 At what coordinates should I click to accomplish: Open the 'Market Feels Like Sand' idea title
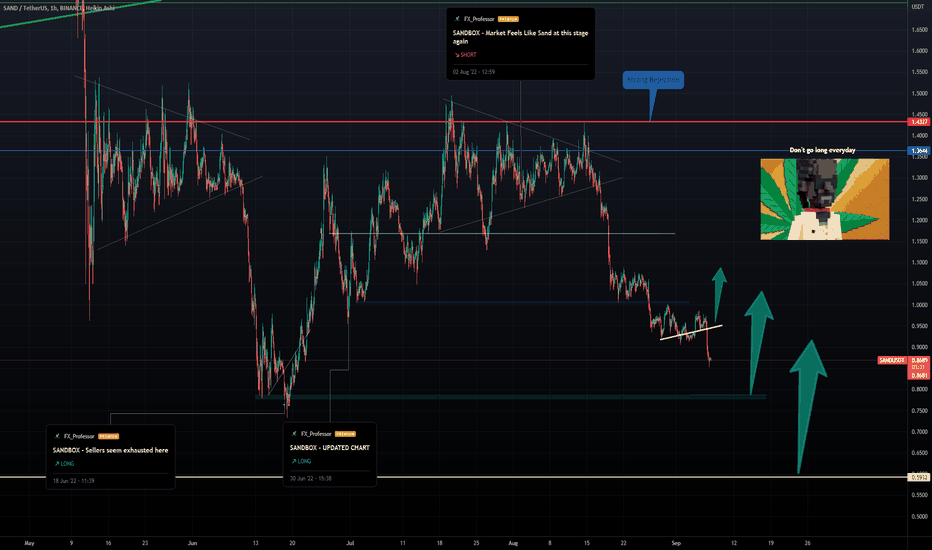520,37
